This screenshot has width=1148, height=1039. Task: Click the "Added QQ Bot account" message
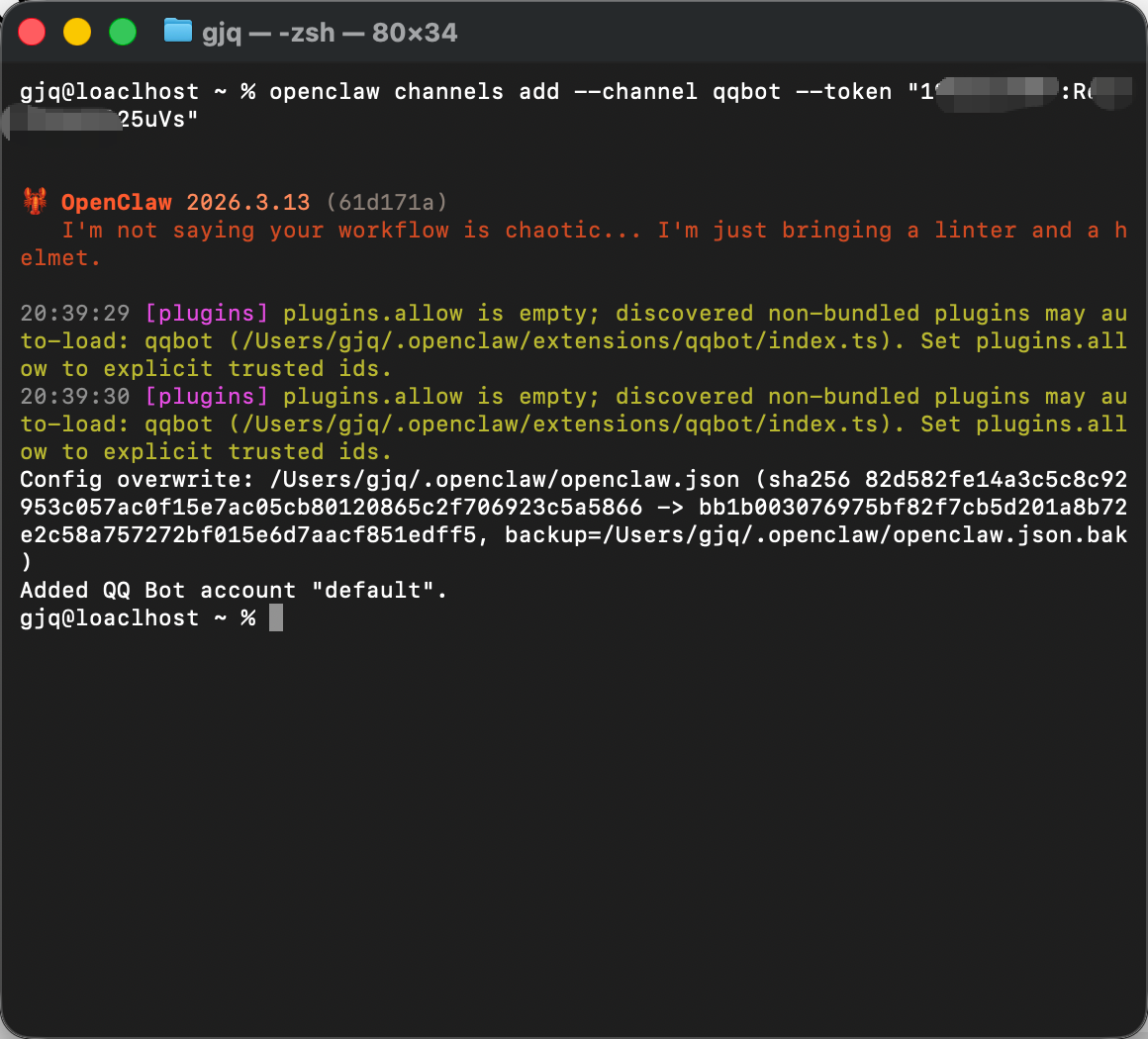tap(158, 590)
